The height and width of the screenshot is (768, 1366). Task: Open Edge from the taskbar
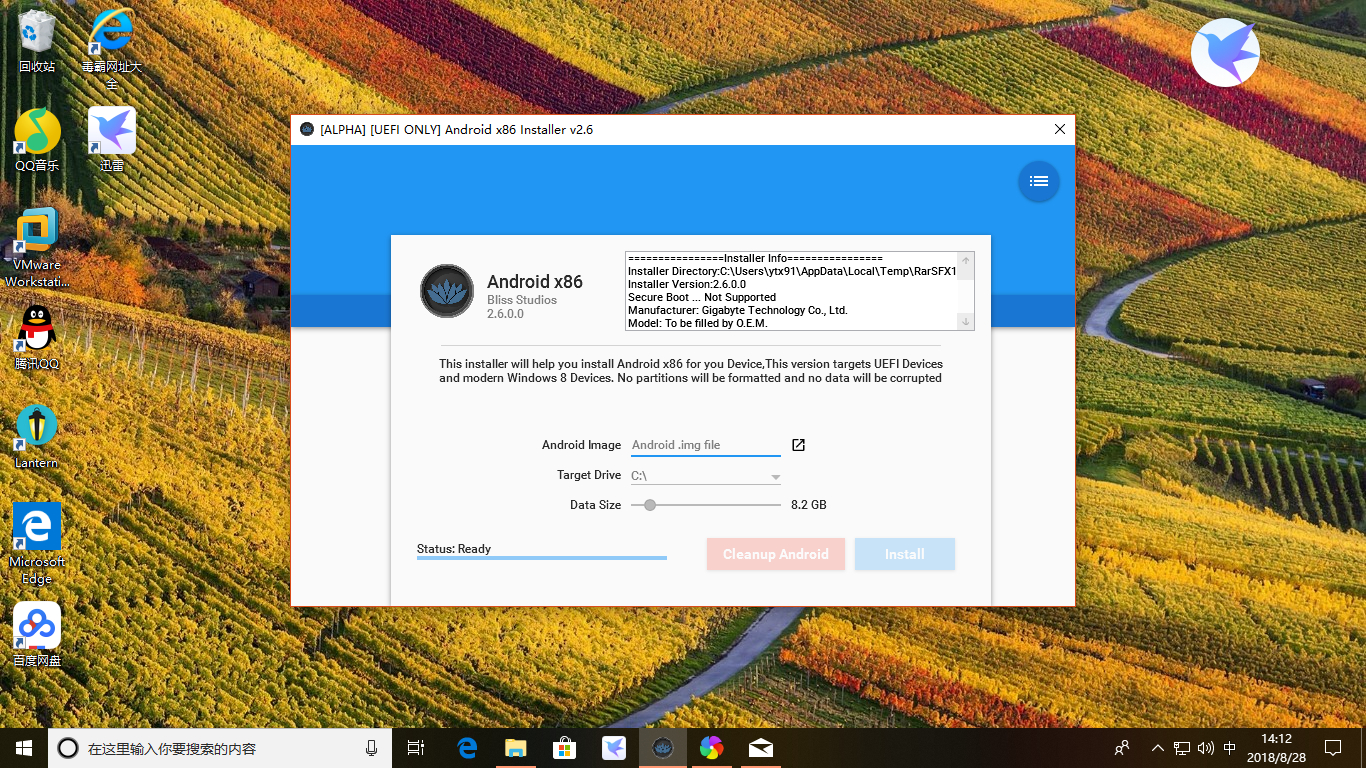(467, 748)
